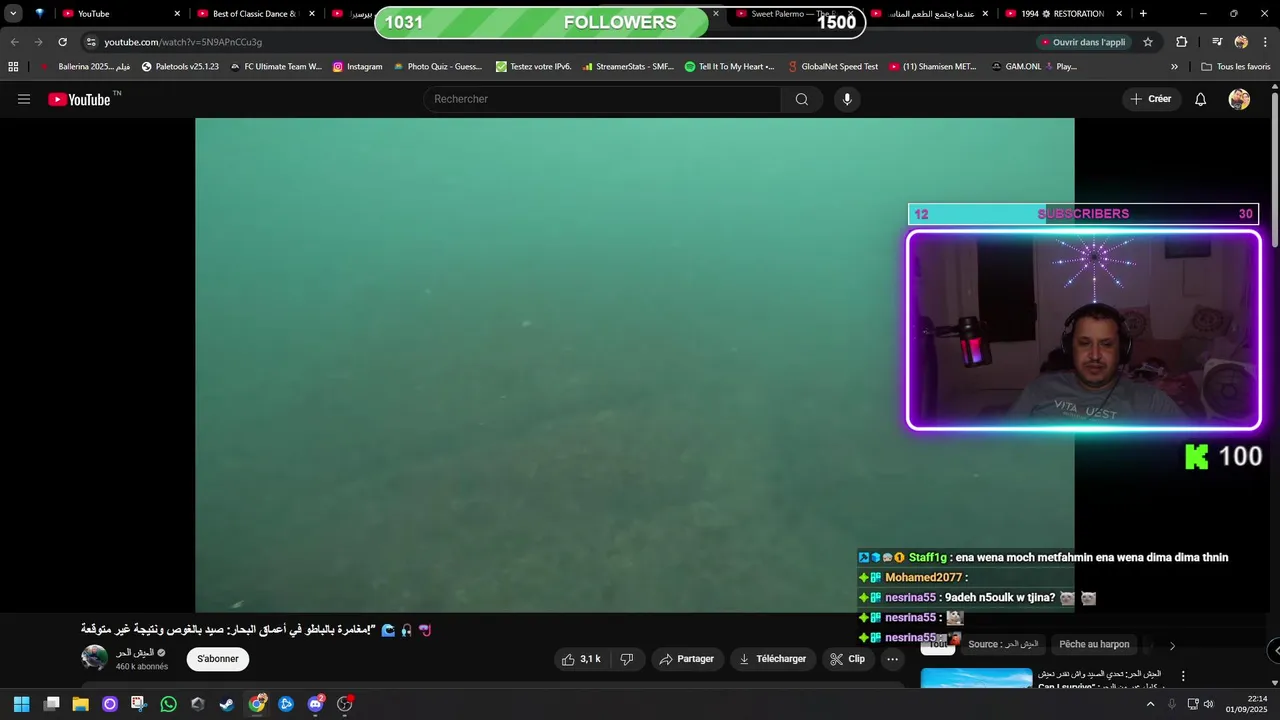
Task: Select the Source channel filter chip
Action: [1003, 645]
